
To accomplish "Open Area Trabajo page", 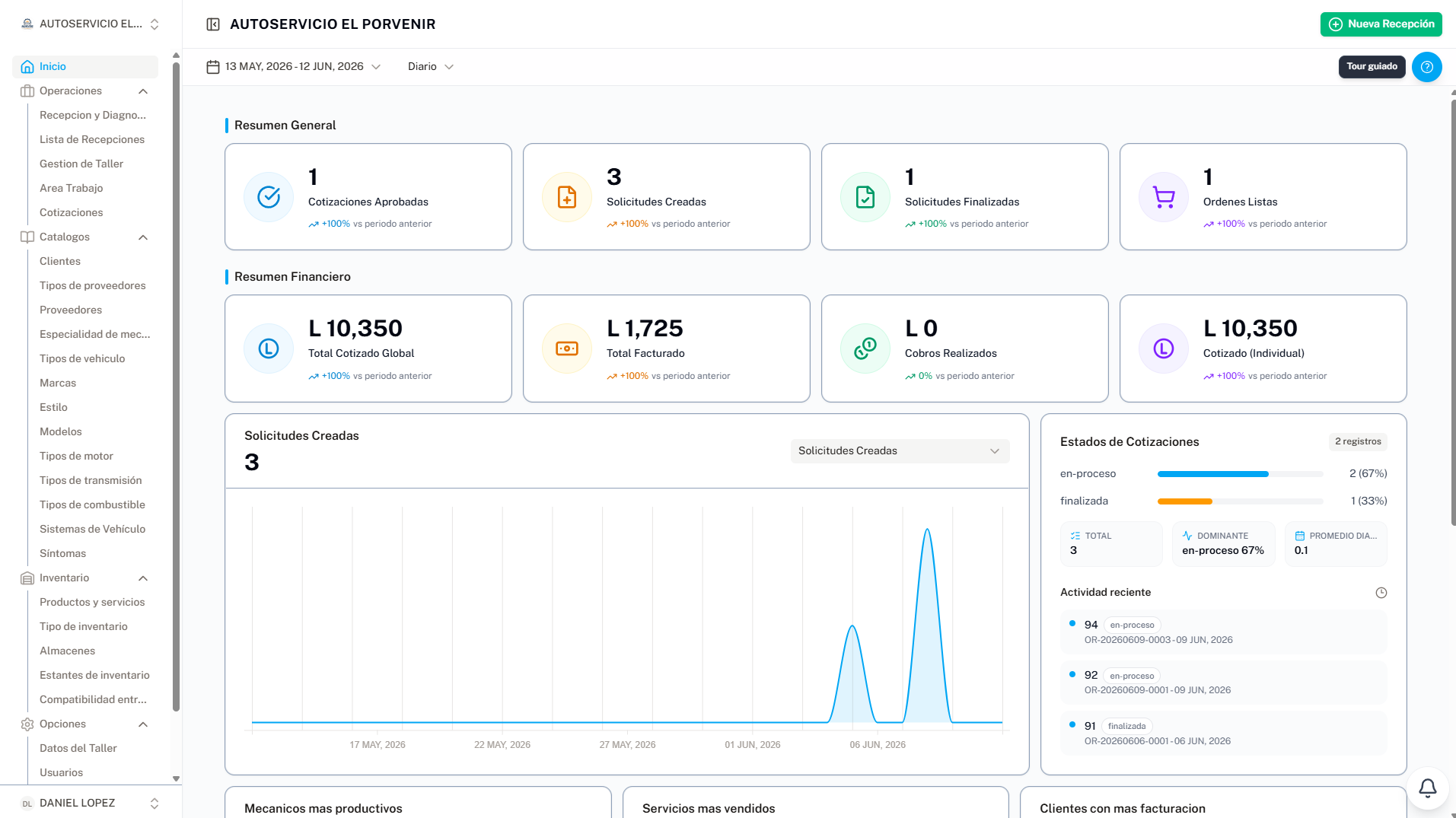I will (72, 189).
